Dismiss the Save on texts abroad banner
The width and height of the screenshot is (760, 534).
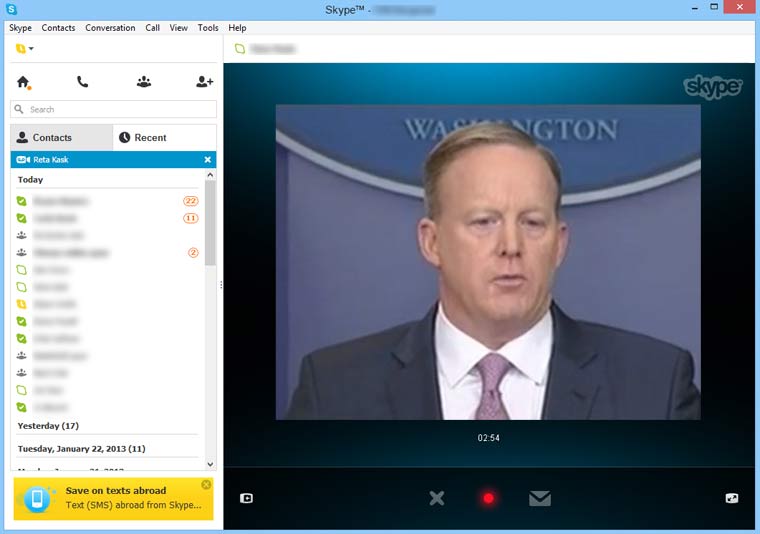coord(206,485)
